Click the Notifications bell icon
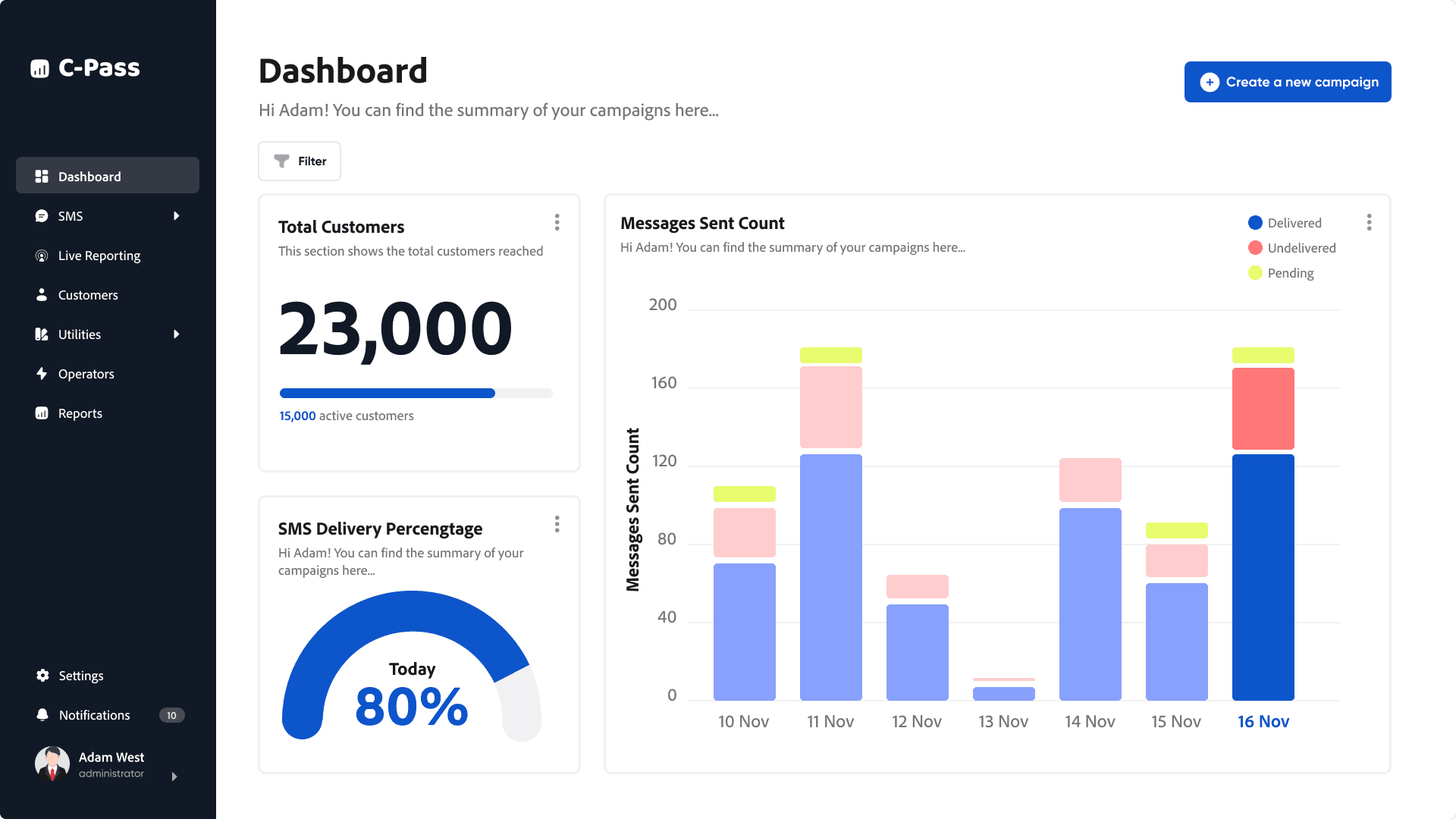 42,714
